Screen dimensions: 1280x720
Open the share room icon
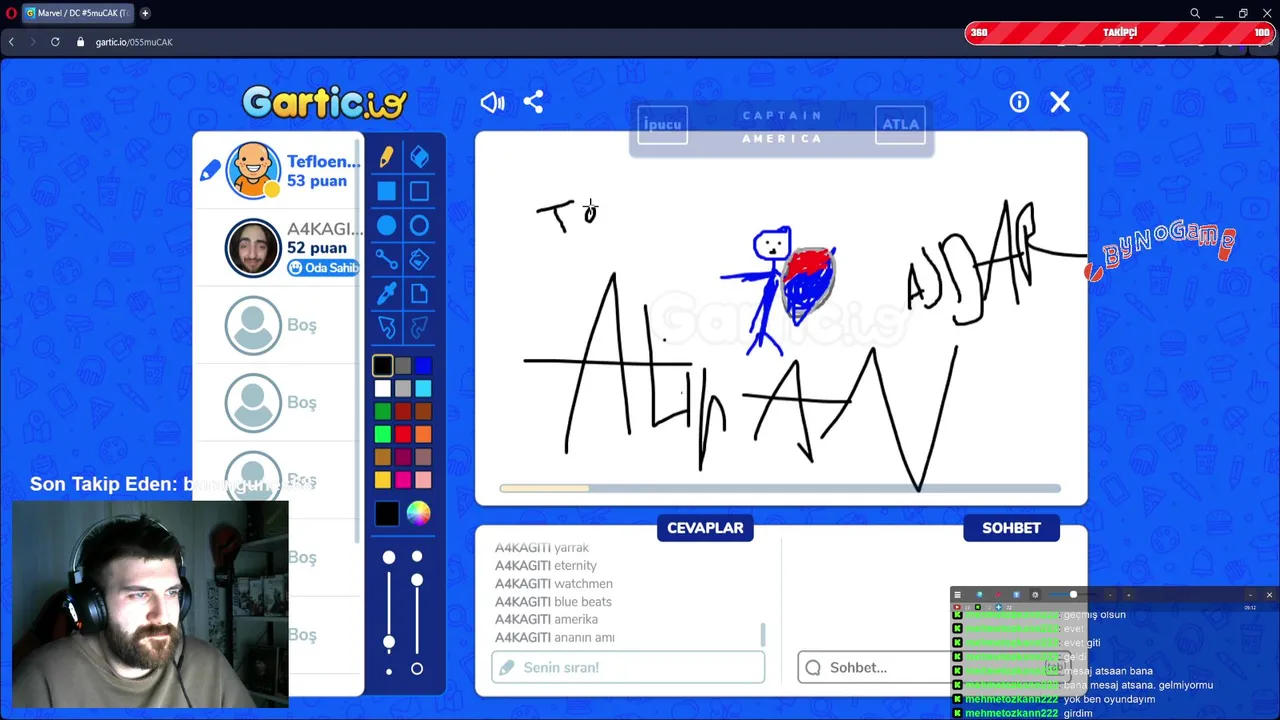pos(533,102)
